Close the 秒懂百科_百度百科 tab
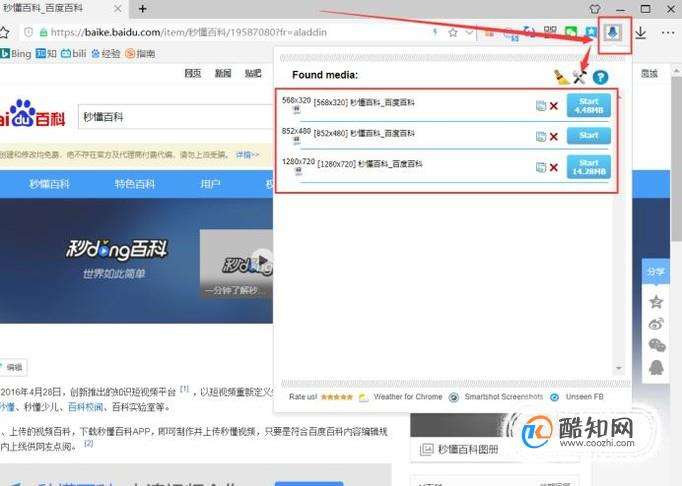 pos(117,8)
